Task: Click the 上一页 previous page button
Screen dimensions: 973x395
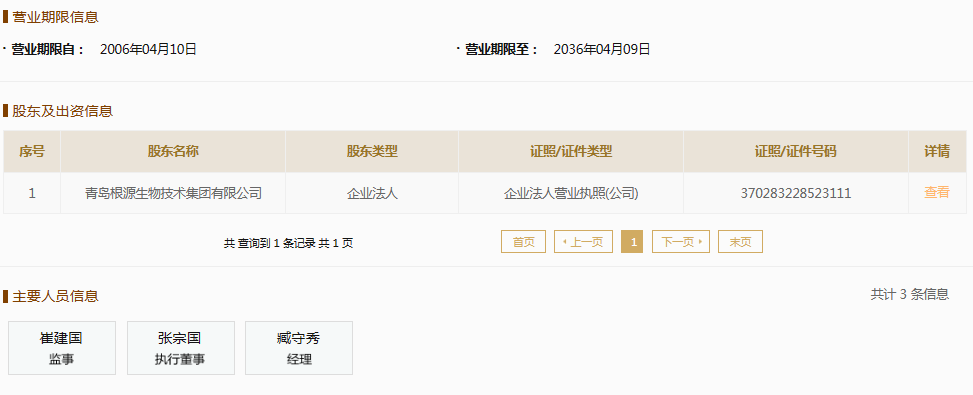Action: [583, 242]
